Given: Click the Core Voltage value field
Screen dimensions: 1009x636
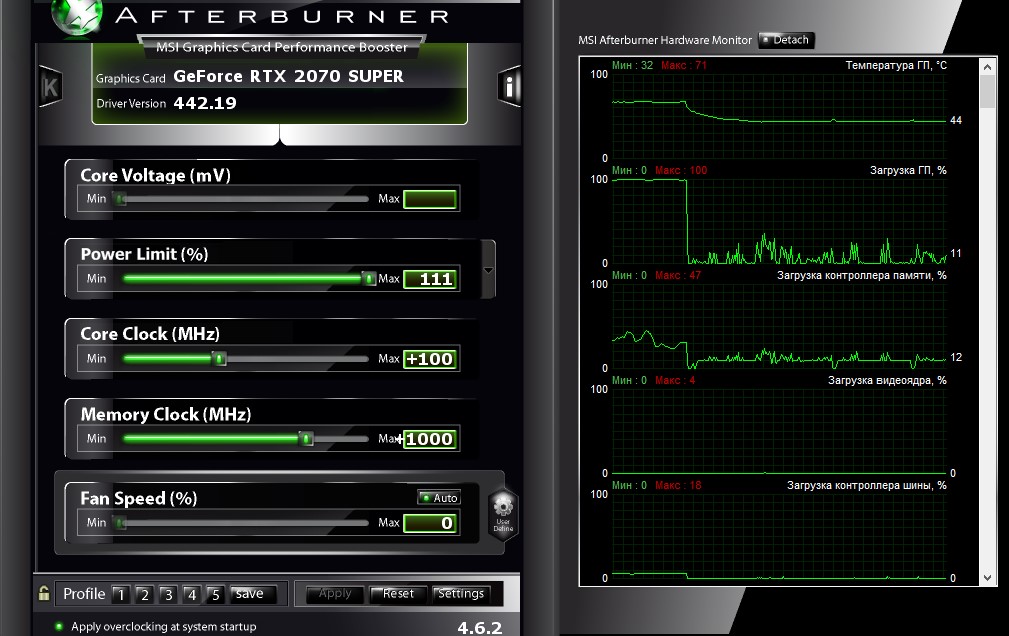Looking at the screenshot, I should point(430,199).
